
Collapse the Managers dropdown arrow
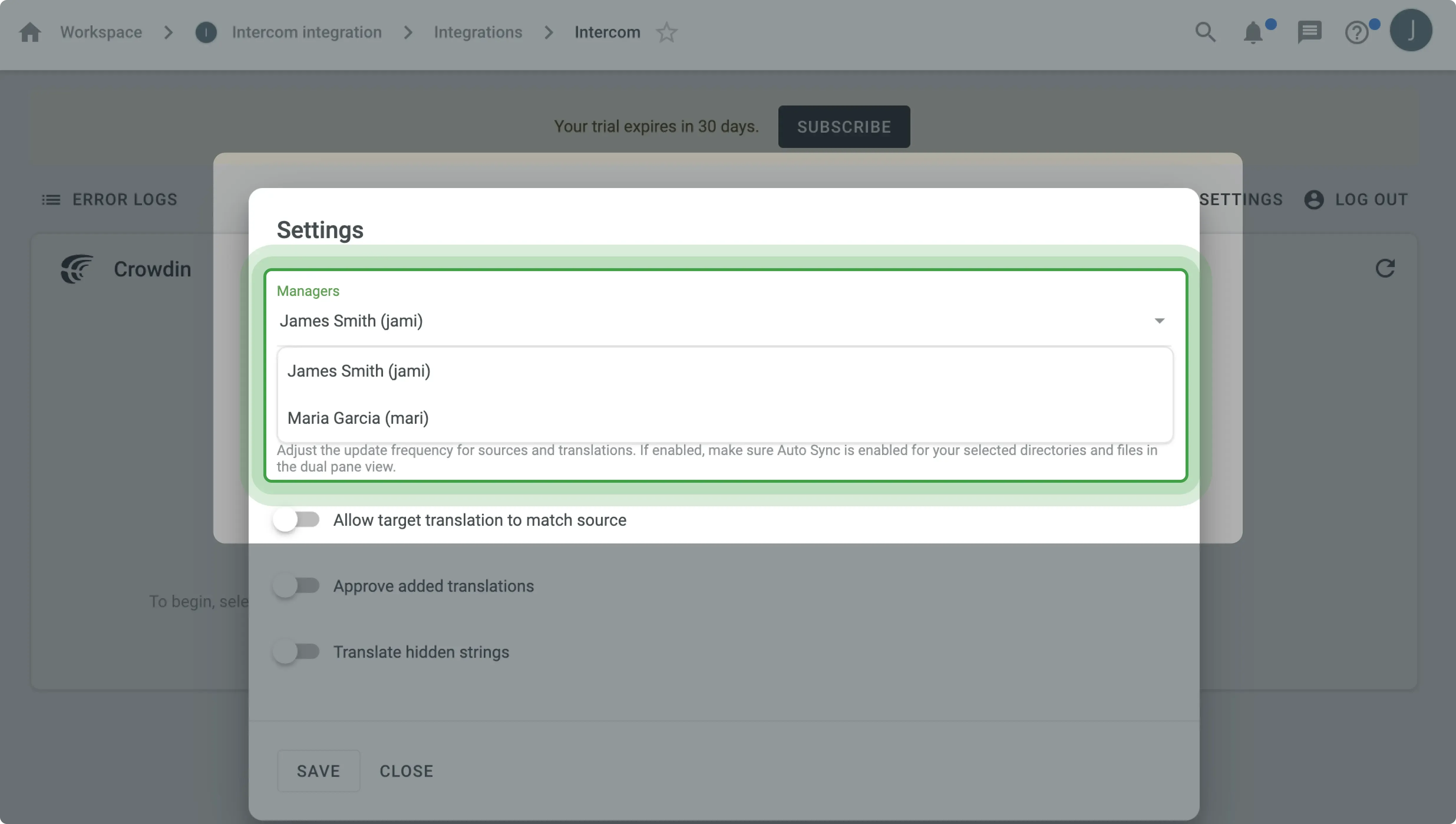click(1160, 320)
